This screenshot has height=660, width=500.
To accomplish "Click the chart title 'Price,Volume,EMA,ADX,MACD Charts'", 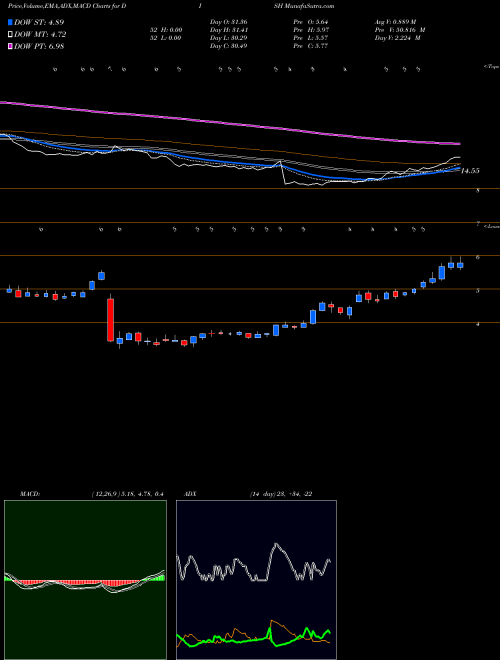I will click(x=60, y=6).
